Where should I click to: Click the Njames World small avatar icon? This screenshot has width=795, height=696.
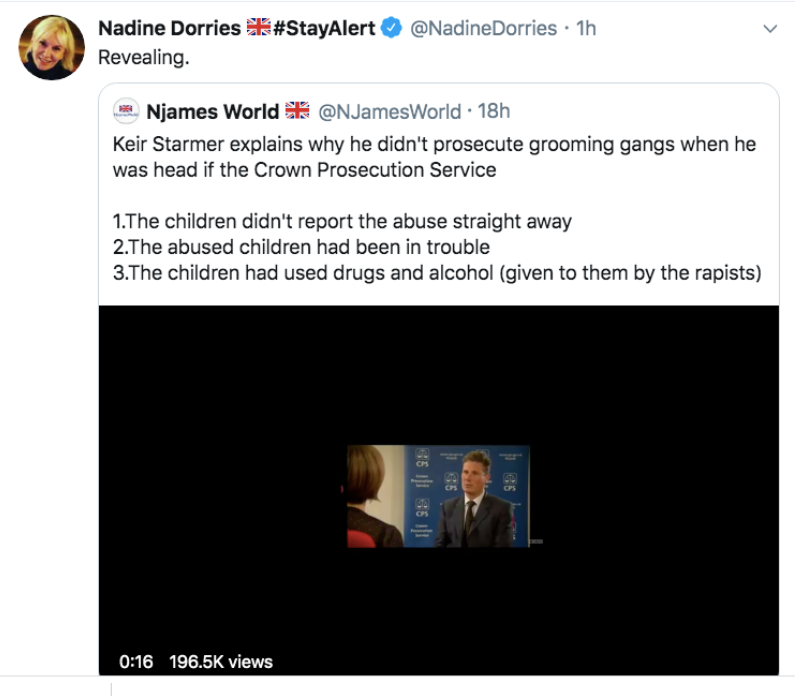(126, 111)
